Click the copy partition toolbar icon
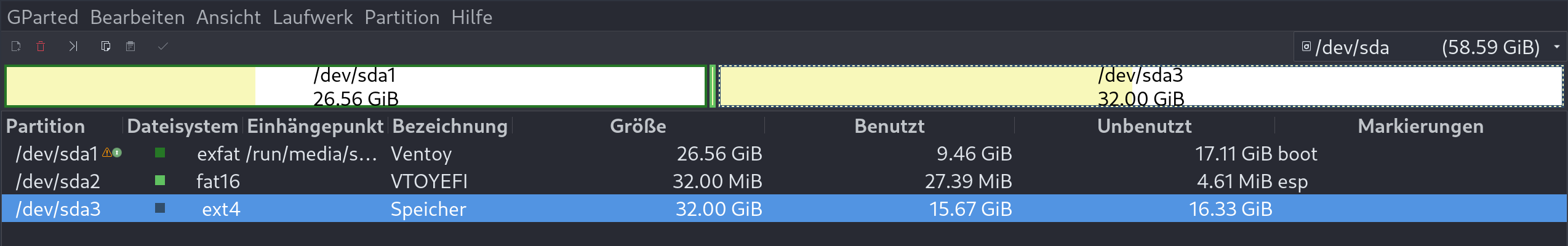The image size is (1568, 246). point(106,46)
